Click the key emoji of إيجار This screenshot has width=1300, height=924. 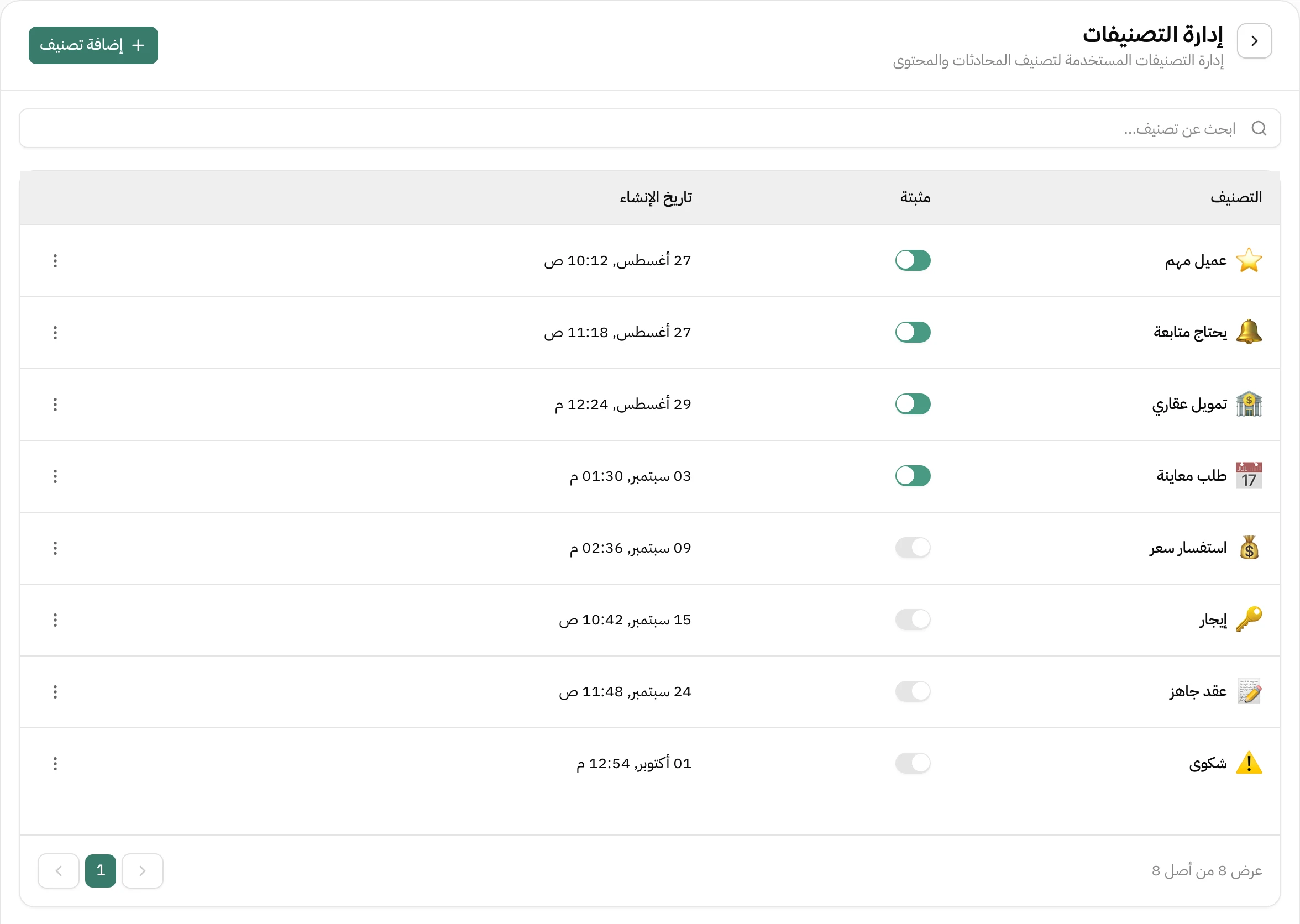1249,620
